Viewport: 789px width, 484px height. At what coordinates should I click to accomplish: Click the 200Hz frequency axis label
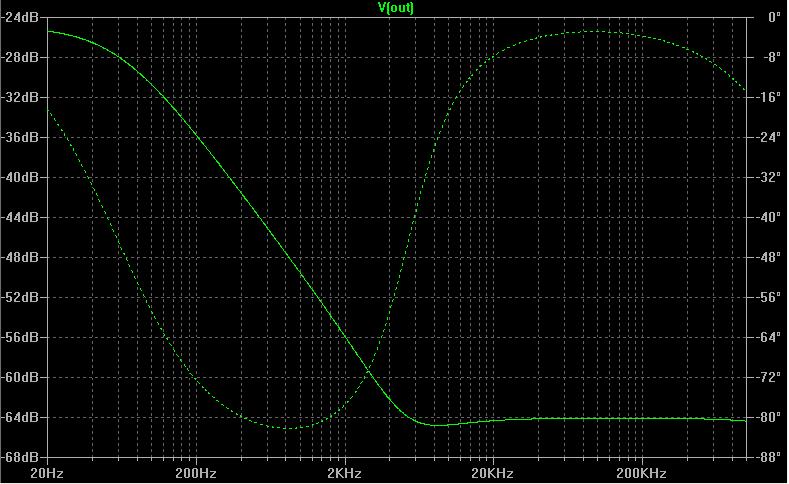(196, 473)
